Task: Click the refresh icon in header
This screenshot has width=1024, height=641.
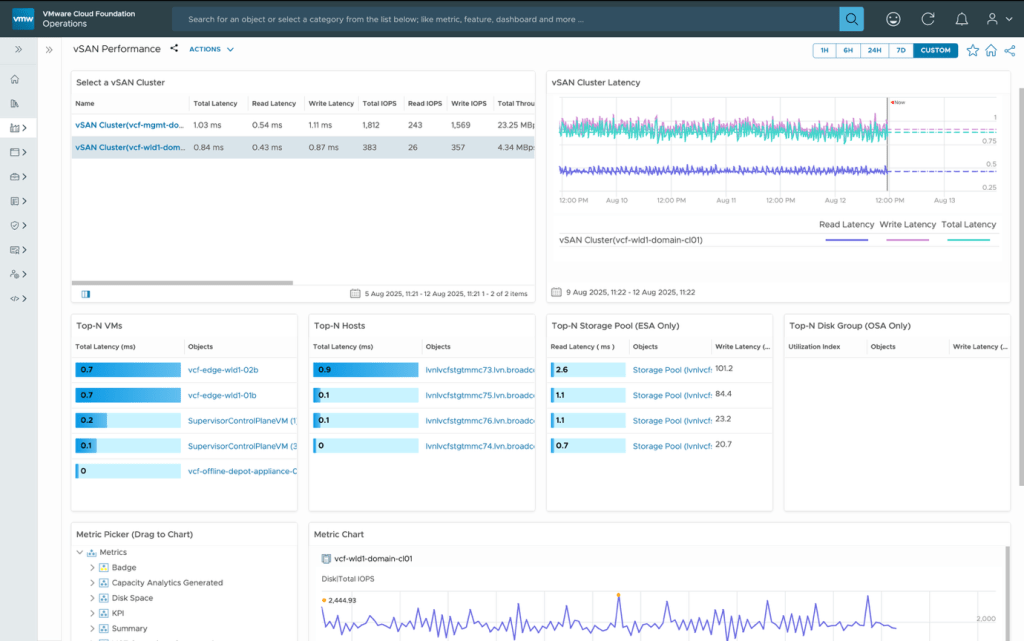Action: click(x=927, y=19)
